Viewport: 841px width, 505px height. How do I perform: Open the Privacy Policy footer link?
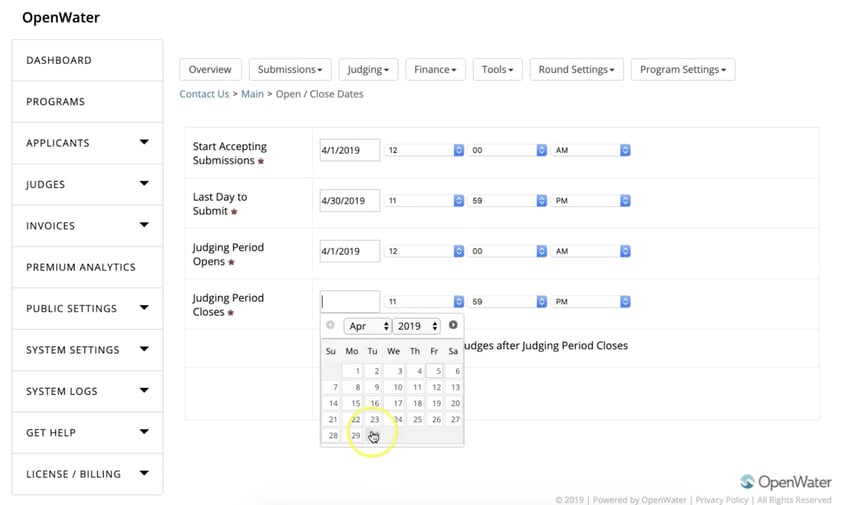click(x=720, y=500)
